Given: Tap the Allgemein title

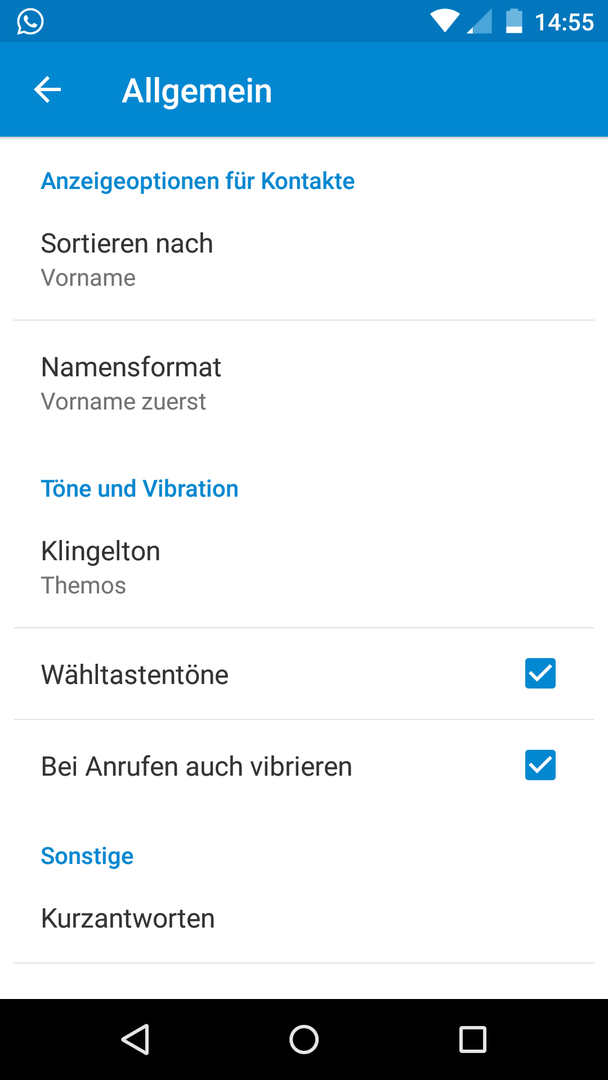Looking at the screenshot, I should [x=197, y=91].
